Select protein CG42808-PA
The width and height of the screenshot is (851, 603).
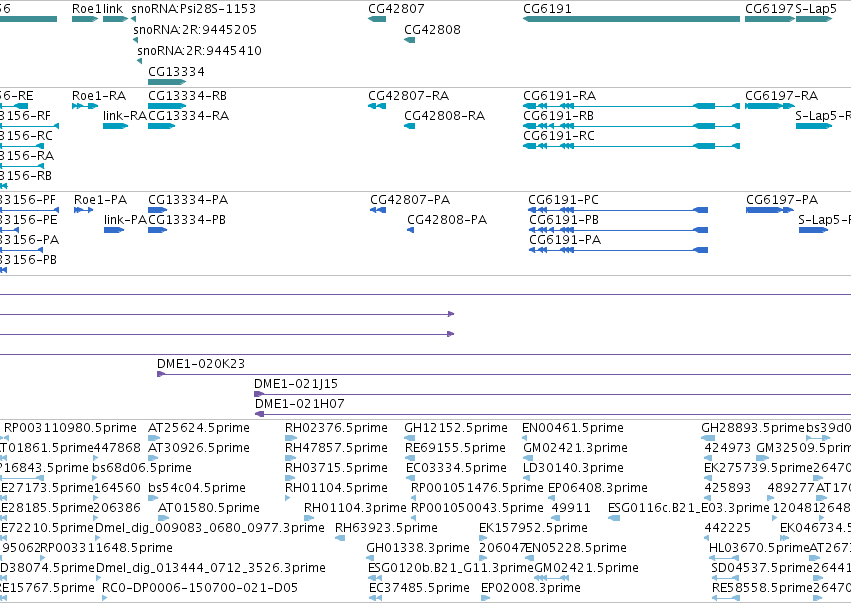[447, 220]
